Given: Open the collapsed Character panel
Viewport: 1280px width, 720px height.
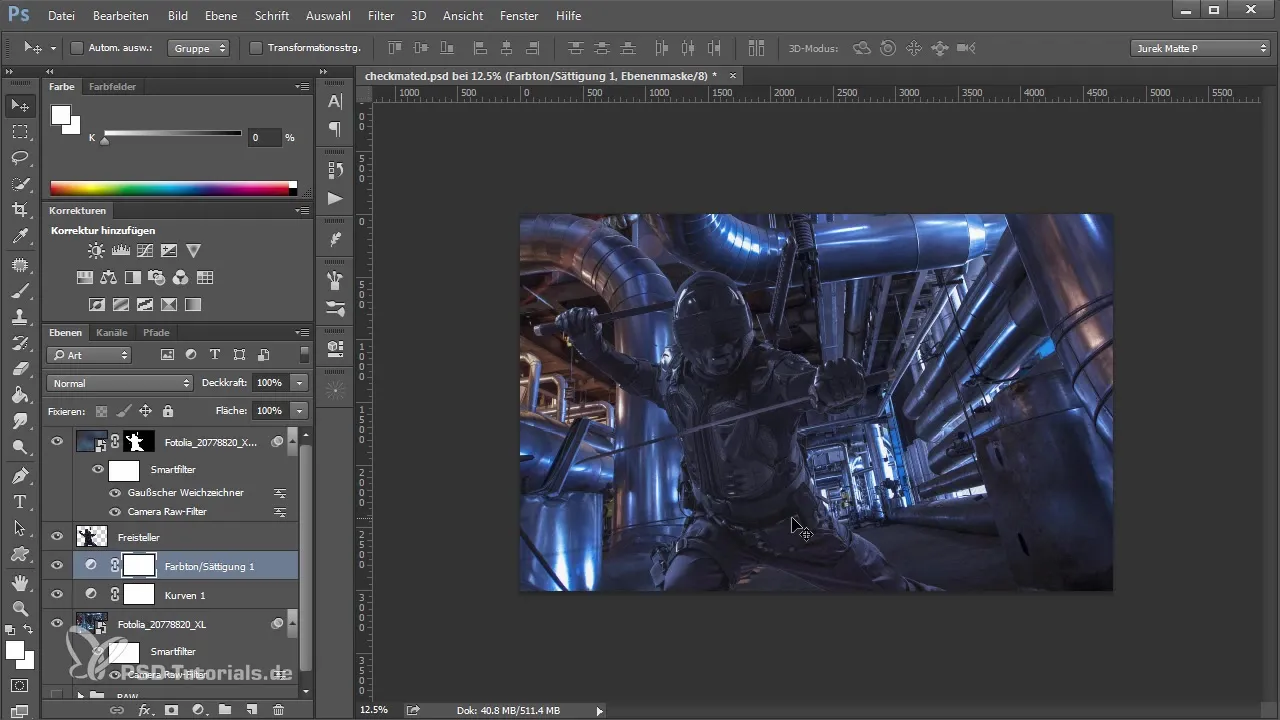Looking at the screenshot, I should click(x=335, y=101).
